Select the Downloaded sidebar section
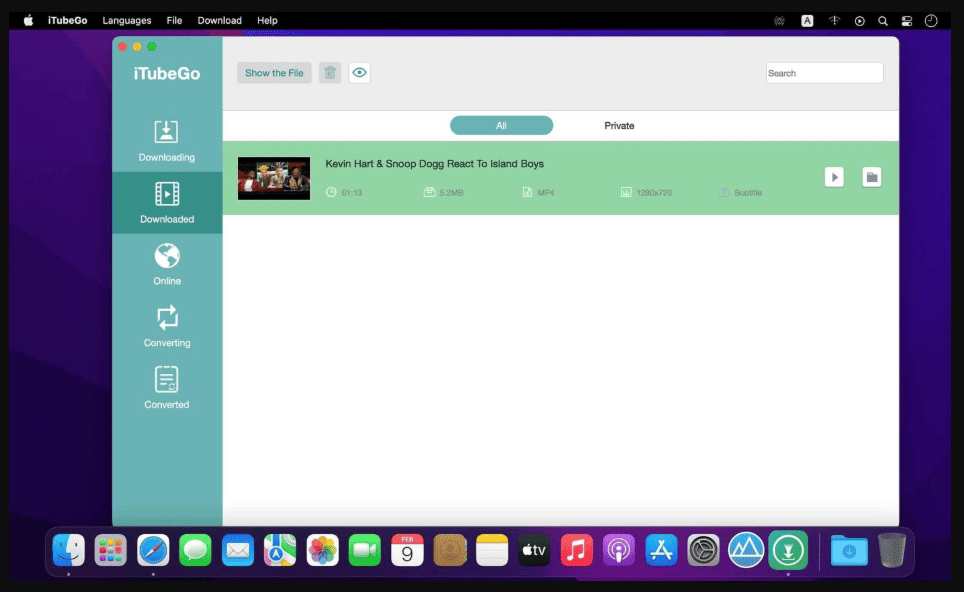Image resolution: width=964 pixels, height=592 pixels. 167,203
